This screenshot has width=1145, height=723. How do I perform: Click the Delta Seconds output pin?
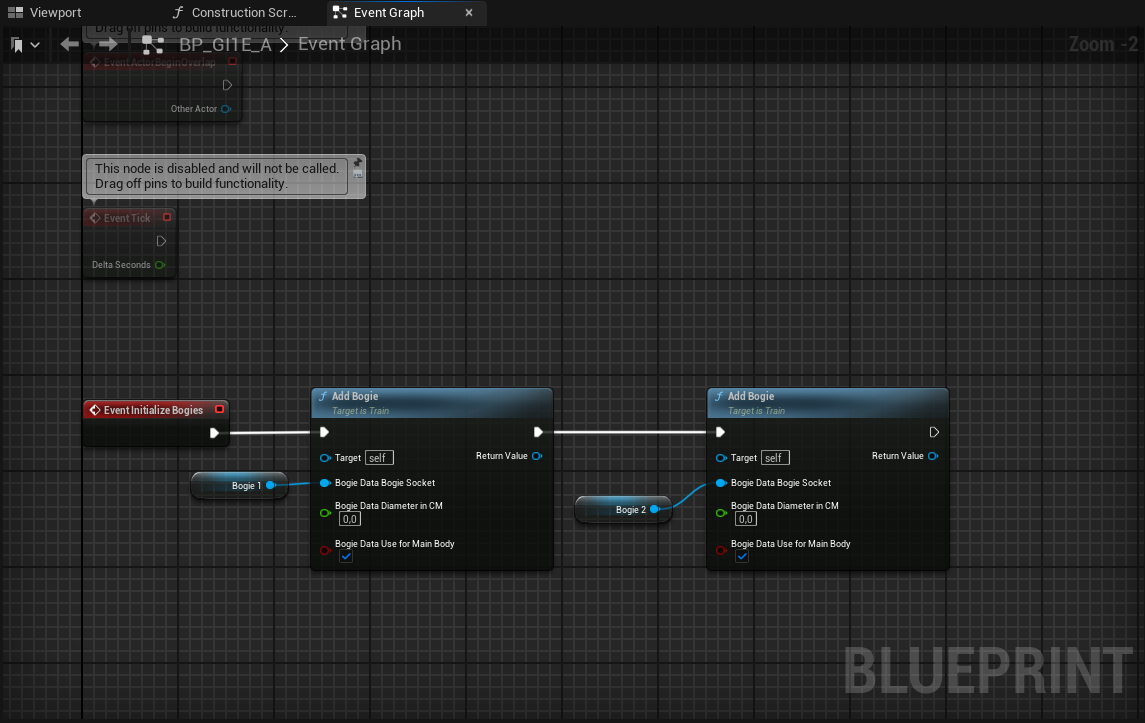(160, 265)
